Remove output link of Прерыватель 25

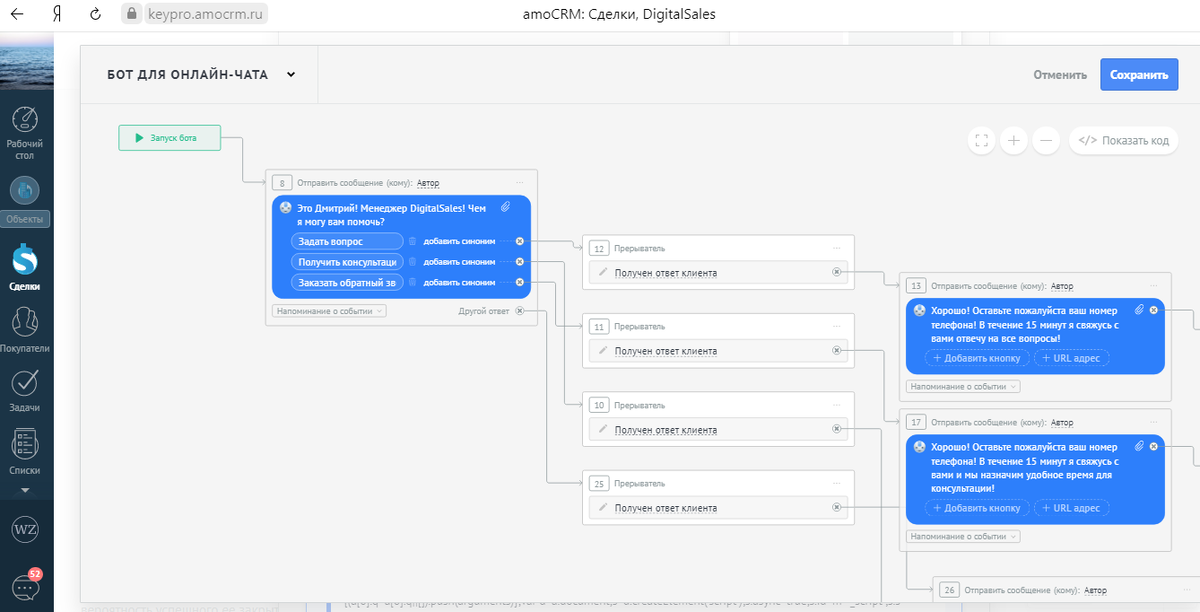coord(837,508)
